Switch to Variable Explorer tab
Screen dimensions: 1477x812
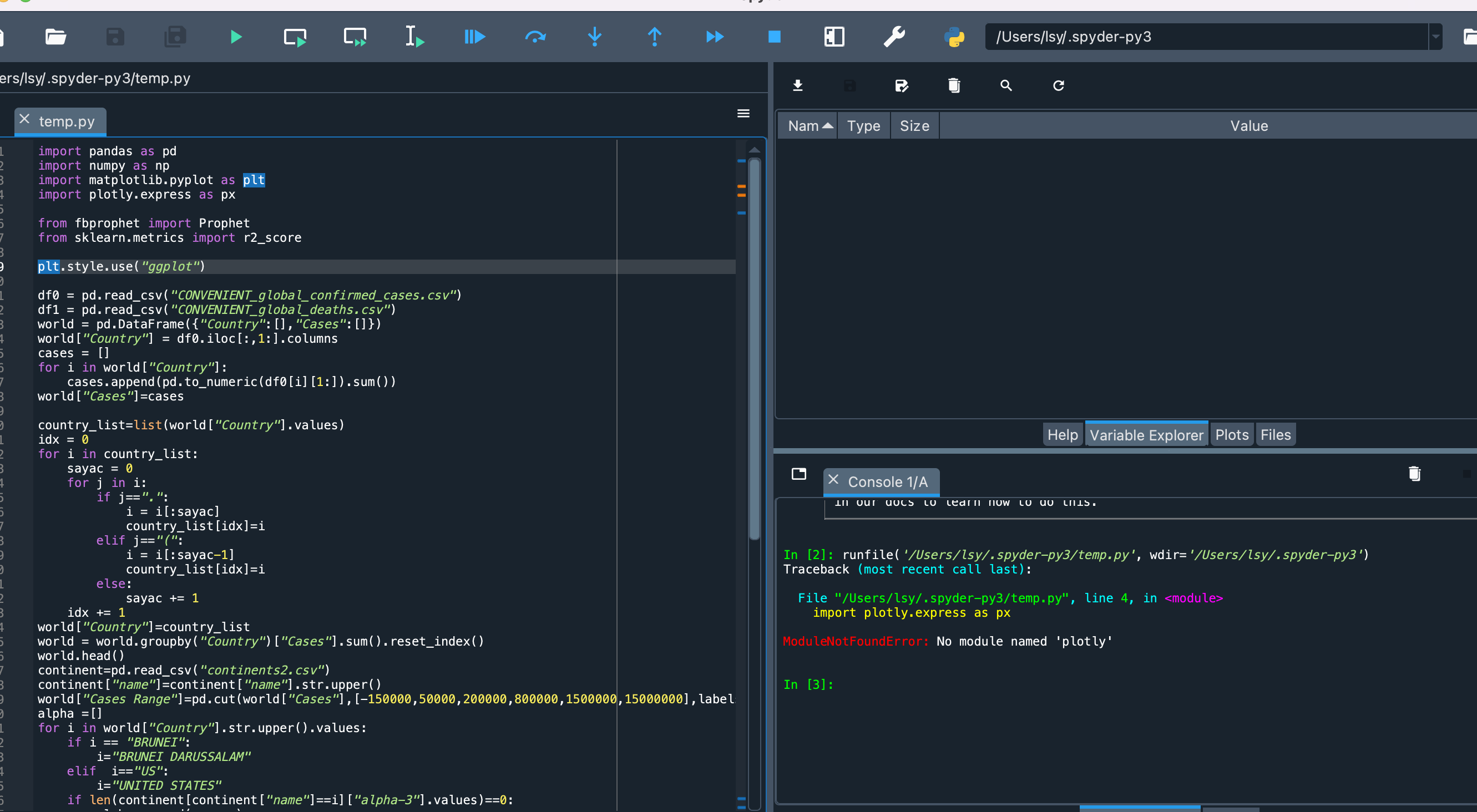click(1146, 435)
